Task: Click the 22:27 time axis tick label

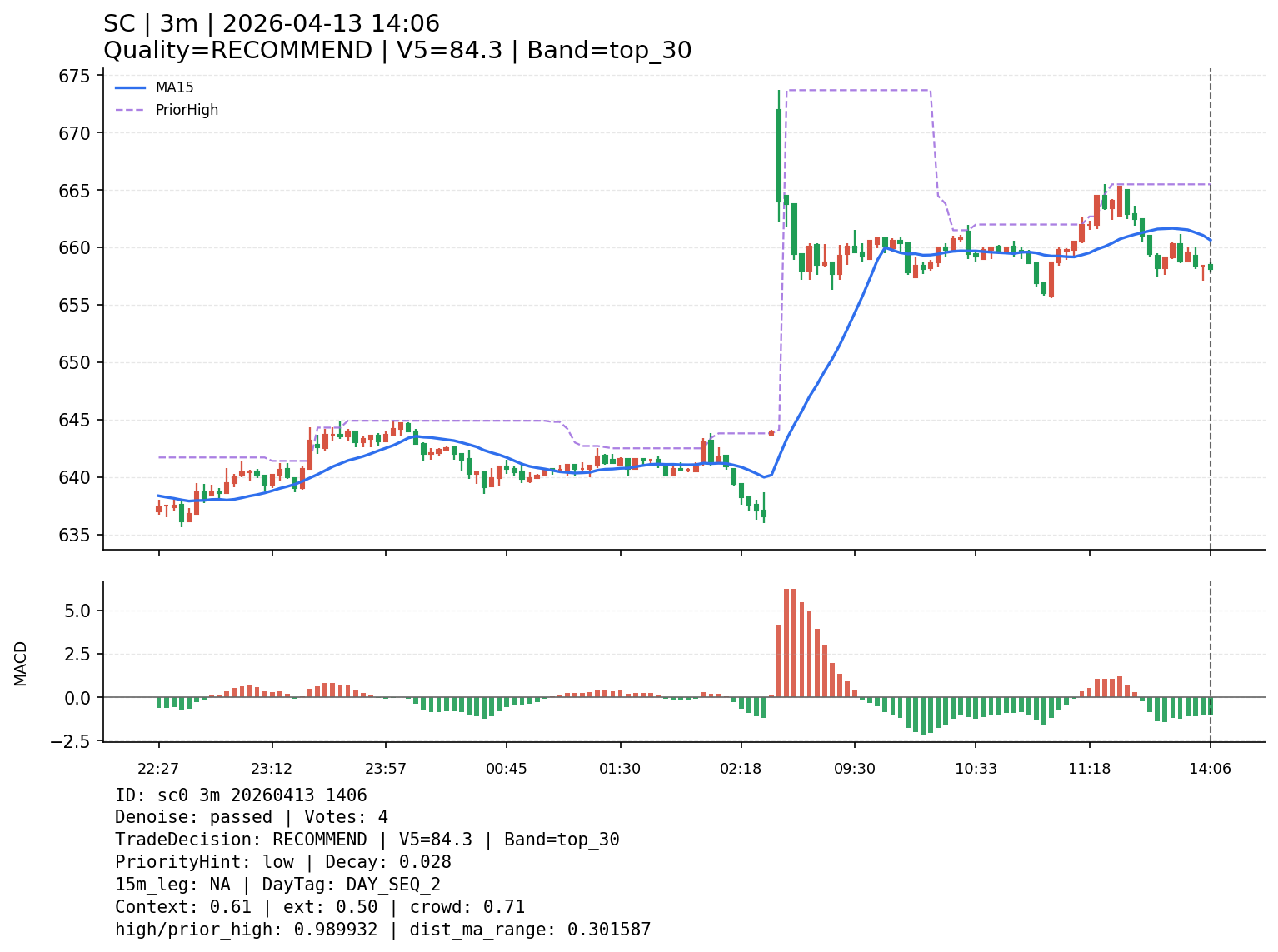Action: (x=158, y=769)
